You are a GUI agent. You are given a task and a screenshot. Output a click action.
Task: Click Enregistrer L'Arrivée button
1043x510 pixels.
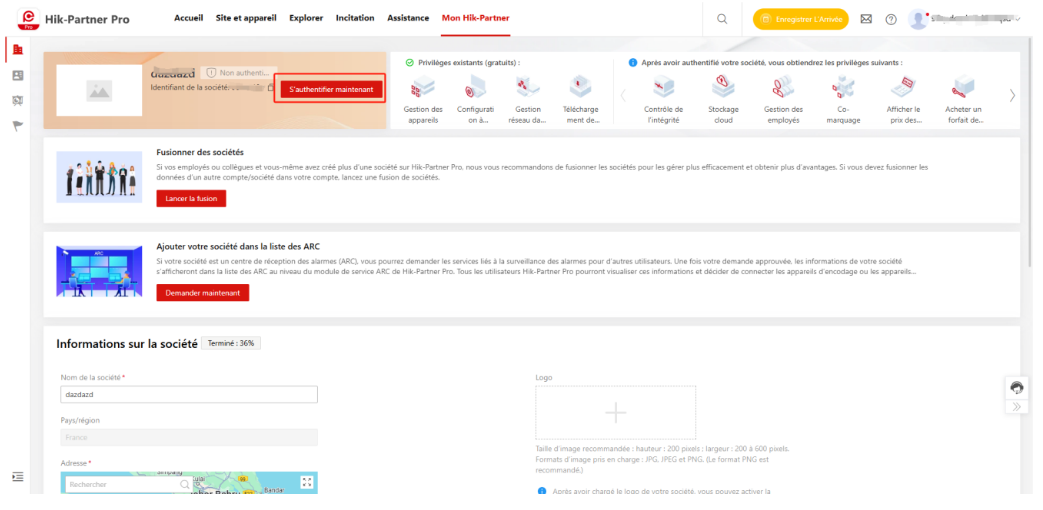pos(801,19)
